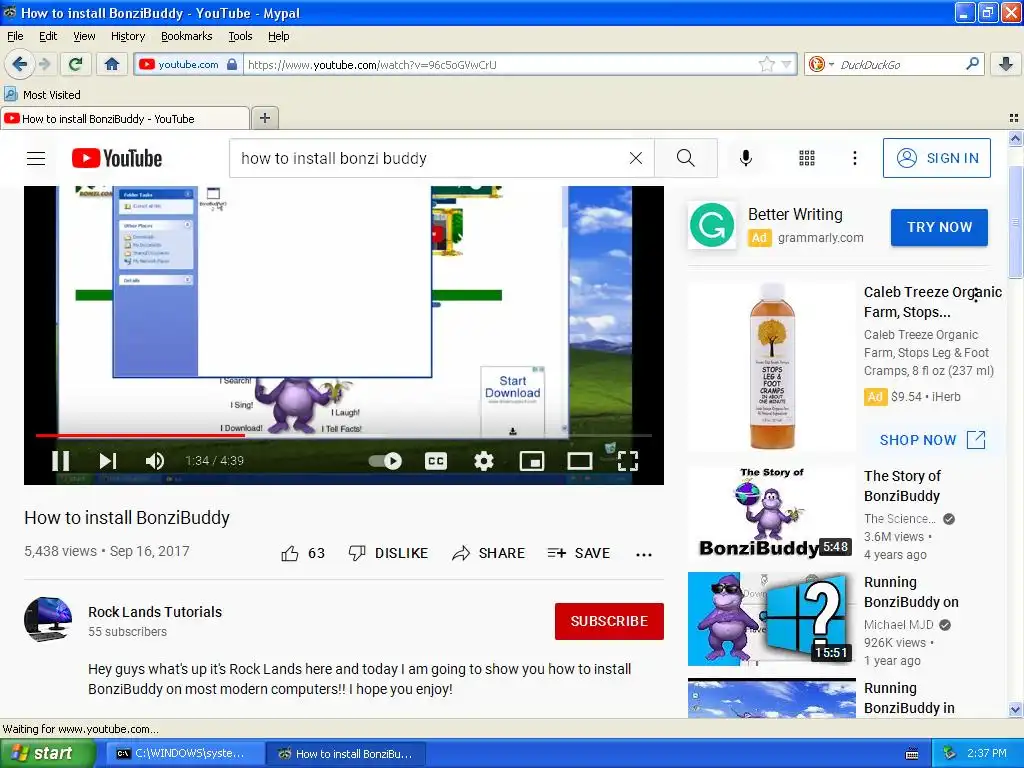Screen dimensions: 1024x768
Task: Open the bookmark star dropdown arrow
Action: pyautogui.click(x=786, y=64)
